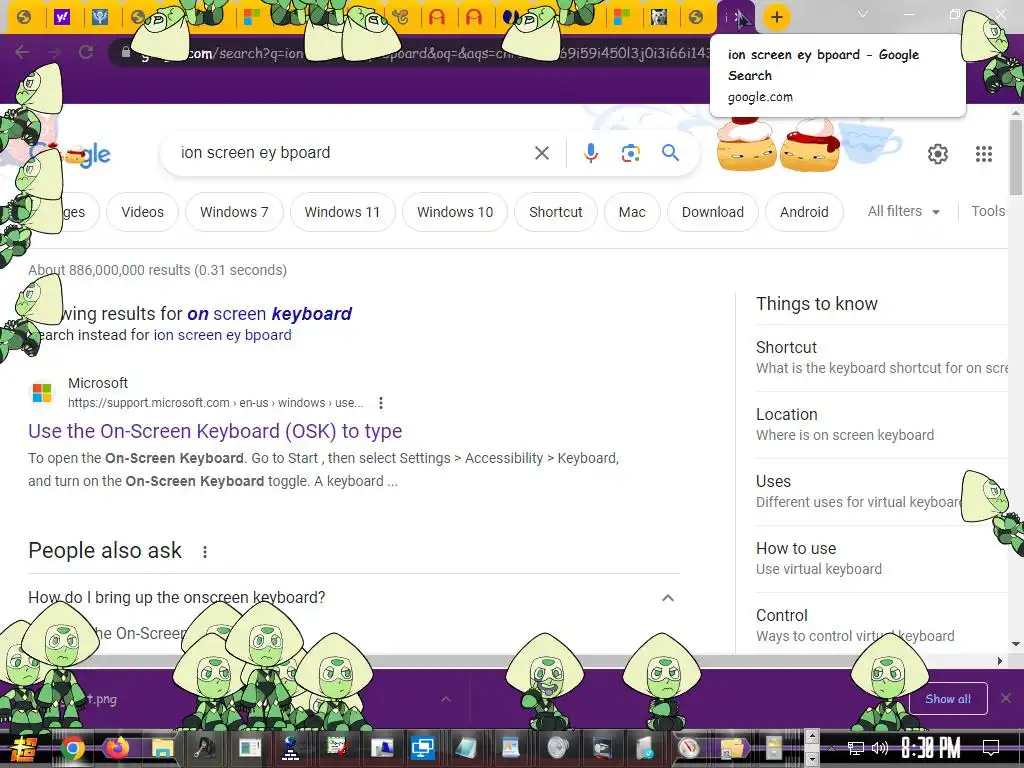
Task: Open Control in Things to know
Action: [x=882, y=626]
